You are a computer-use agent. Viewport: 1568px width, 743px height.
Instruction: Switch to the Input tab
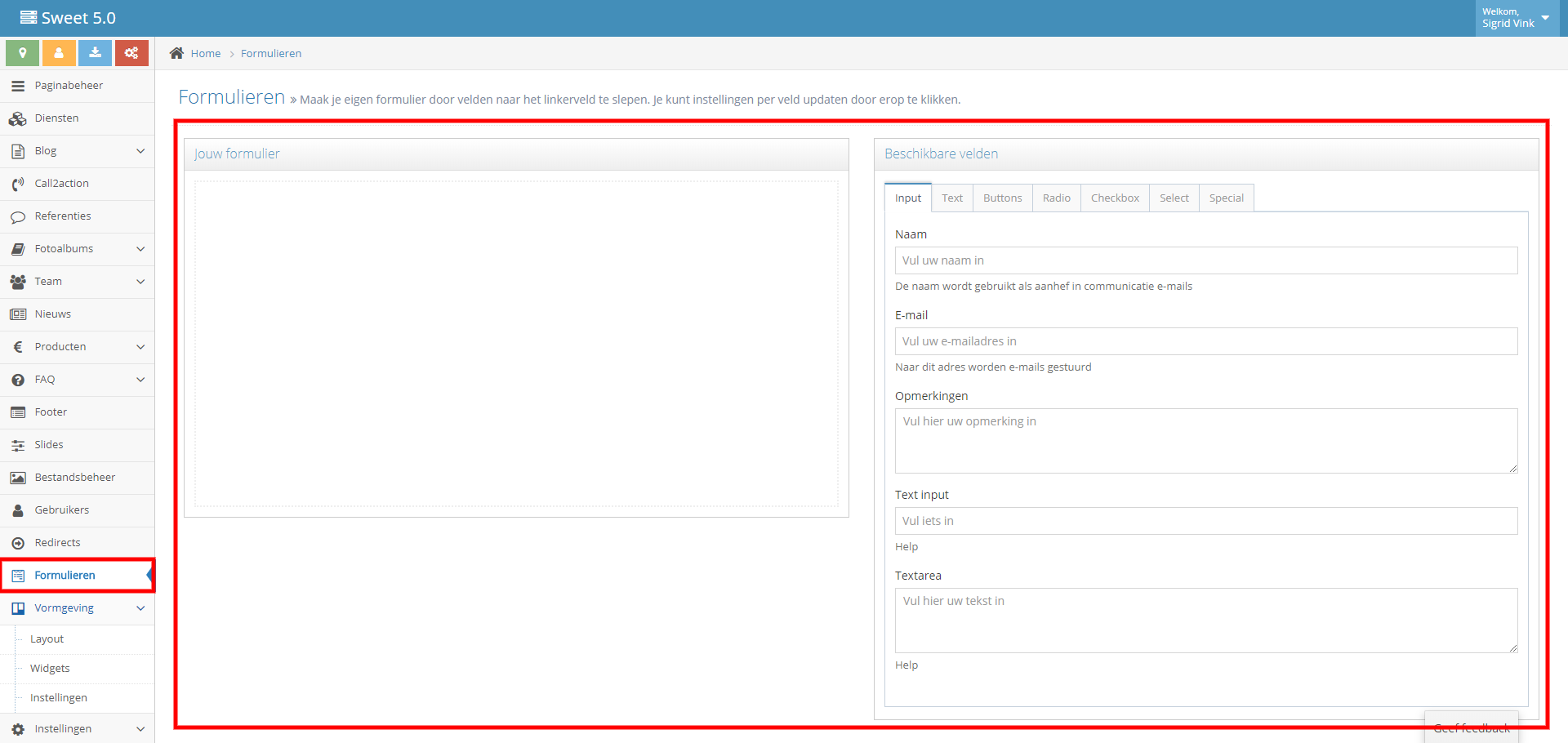tap(907, 198)
